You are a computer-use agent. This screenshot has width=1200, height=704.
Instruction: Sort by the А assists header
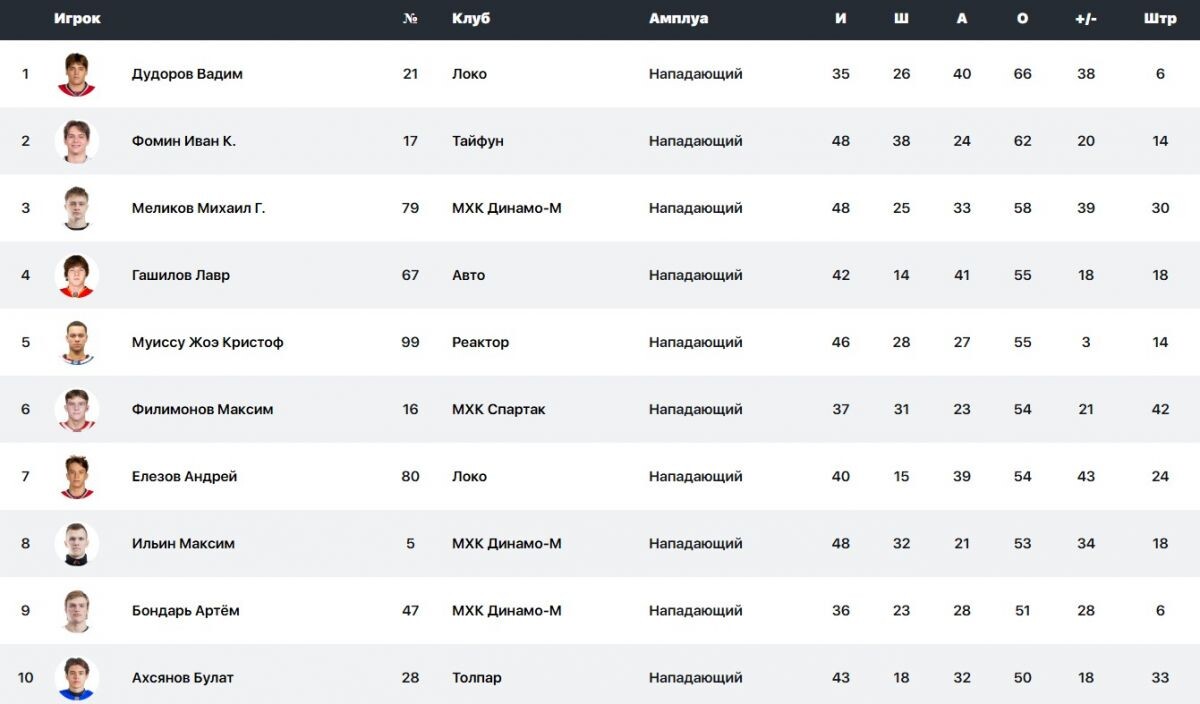pyautogui.click(x=962, y=19)
